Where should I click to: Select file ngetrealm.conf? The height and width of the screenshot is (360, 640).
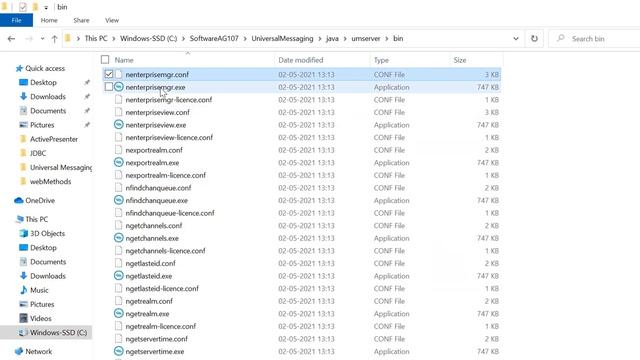click(x=149, y=301)
